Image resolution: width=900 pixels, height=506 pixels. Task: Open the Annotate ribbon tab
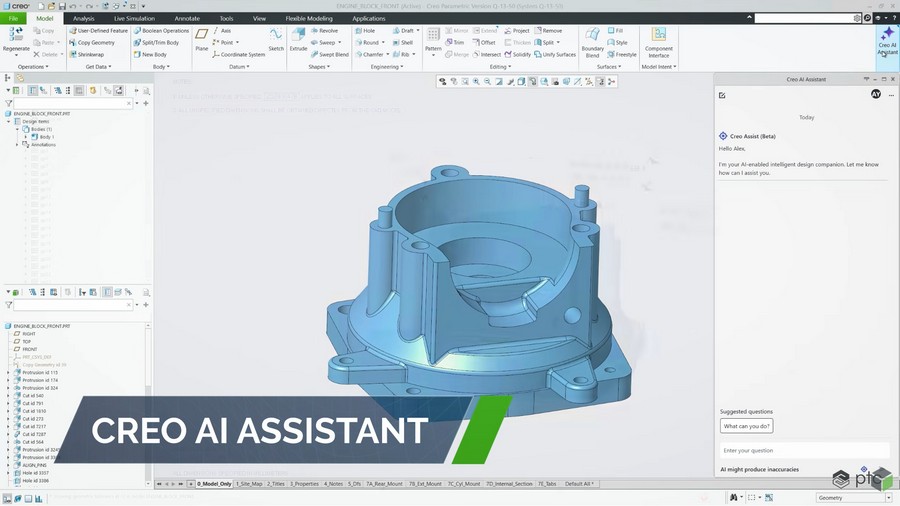click(x=187, y=18)
